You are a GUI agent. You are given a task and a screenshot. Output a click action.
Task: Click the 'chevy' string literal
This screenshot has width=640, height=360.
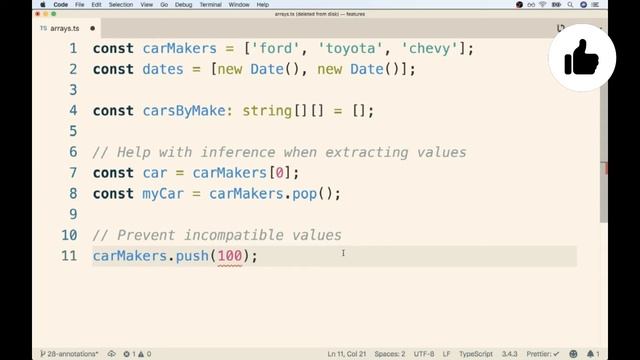tap(429, 49)
